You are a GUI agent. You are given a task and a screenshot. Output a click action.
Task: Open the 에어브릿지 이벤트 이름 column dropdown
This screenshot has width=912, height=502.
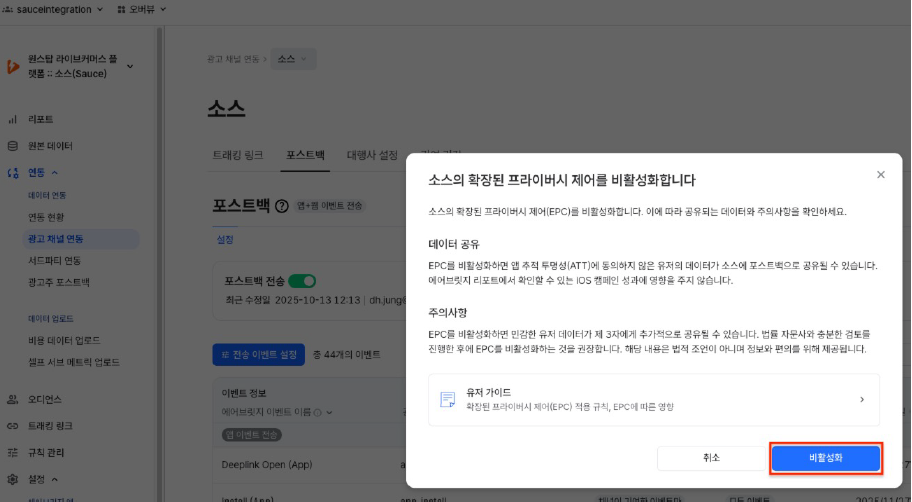[x=329, y=412]
